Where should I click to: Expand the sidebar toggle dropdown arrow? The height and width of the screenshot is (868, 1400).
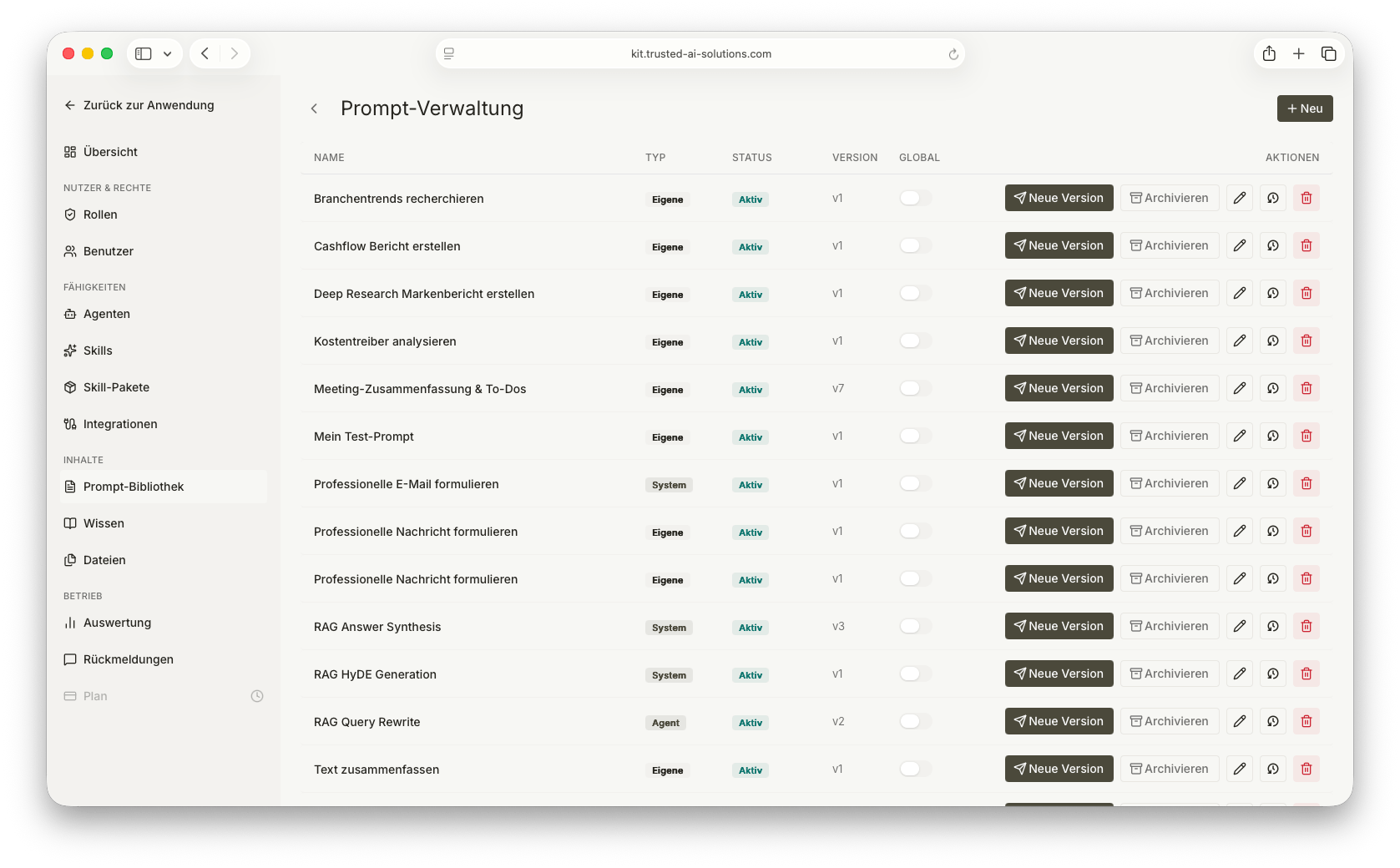(167, 53)
